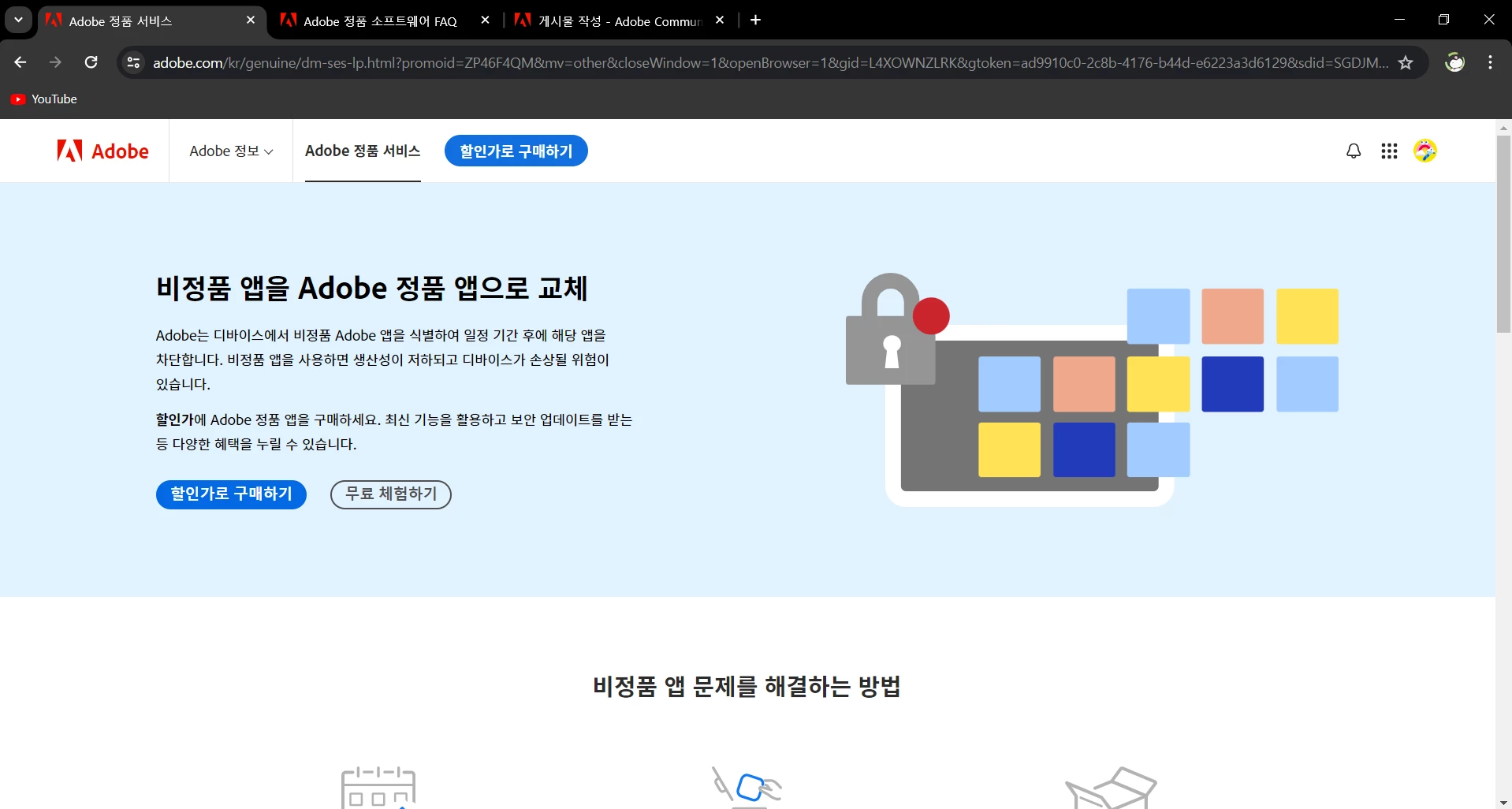Open the YouTube bookmark
Screen dimensions: 1512x809
point(44,99)
